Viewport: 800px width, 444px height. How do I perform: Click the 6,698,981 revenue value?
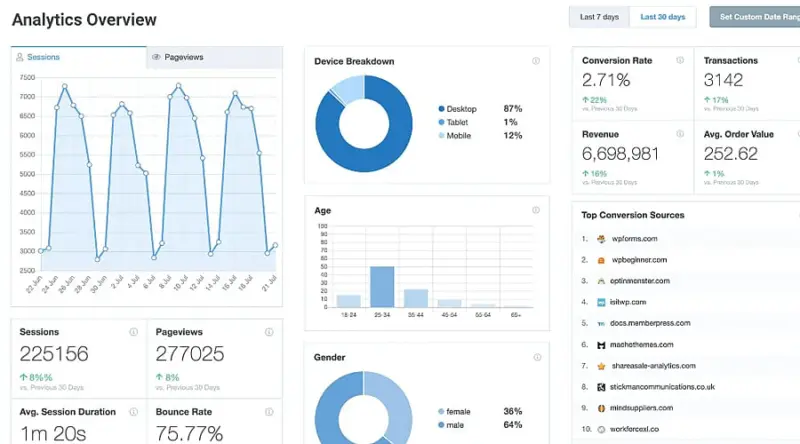click(x=620, y=154)
